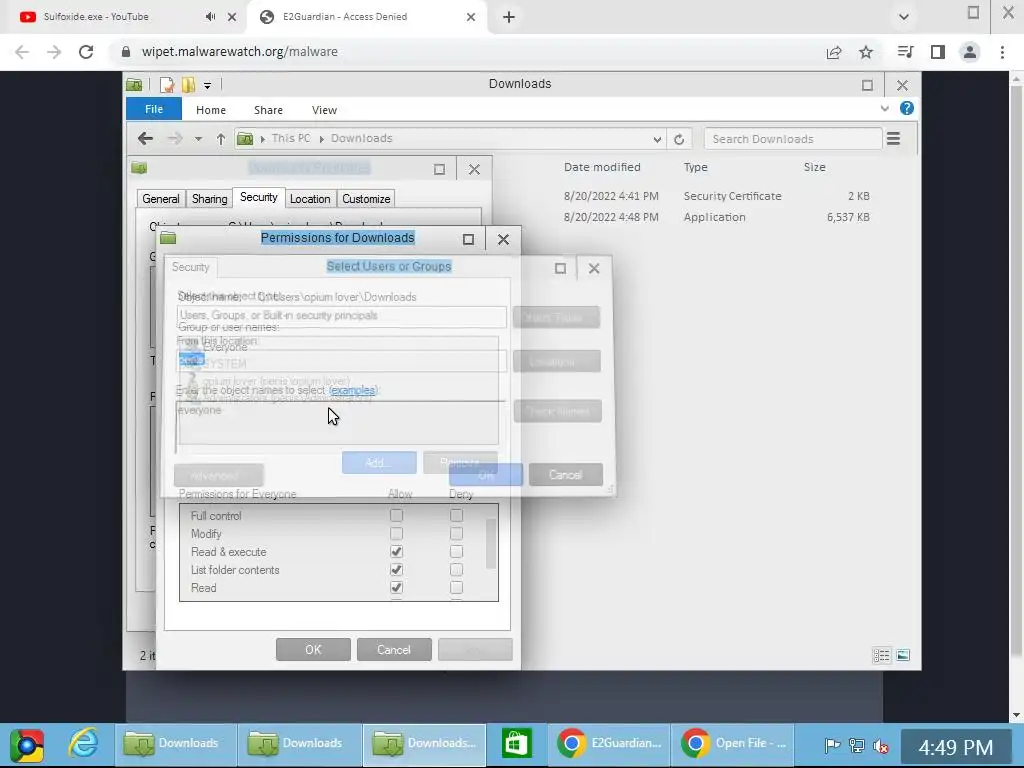Image resolution: width=1024 pixels, height=768 pixels.
Task: Click Explorer help question mark icon
Action: tap(907, 108)
